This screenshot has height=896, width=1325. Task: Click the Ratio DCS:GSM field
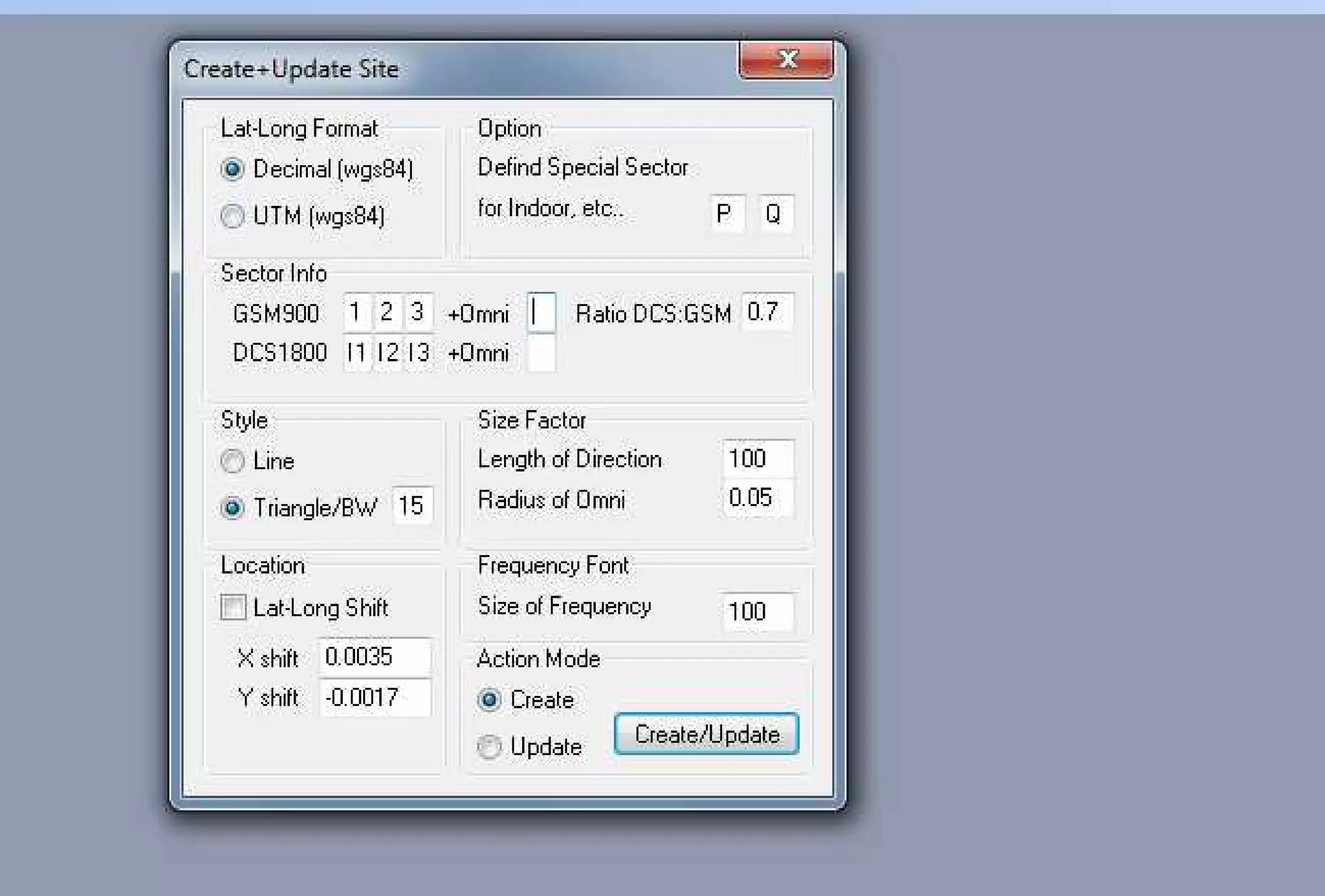767,312
